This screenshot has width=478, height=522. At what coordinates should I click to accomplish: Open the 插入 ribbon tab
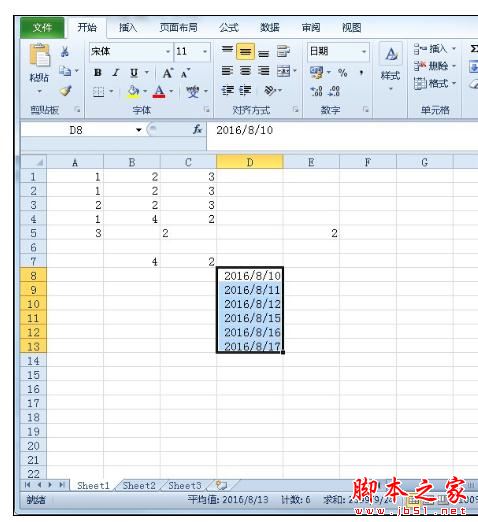tap(128, 27)
